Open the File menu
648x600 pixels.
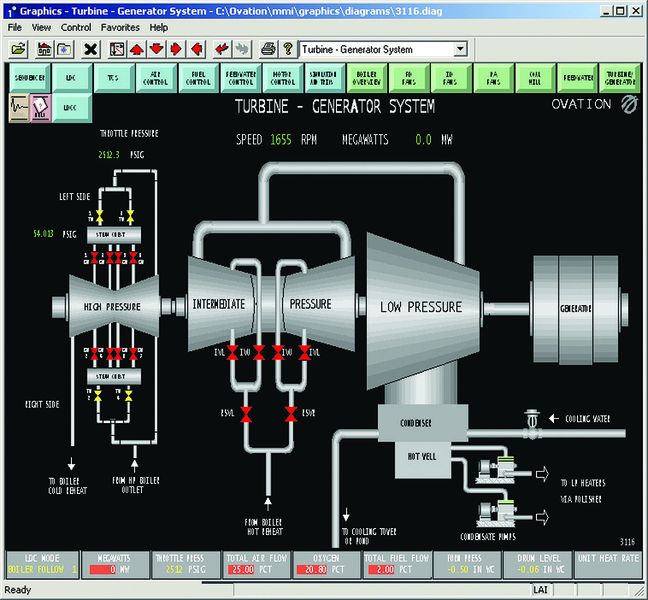14,27
